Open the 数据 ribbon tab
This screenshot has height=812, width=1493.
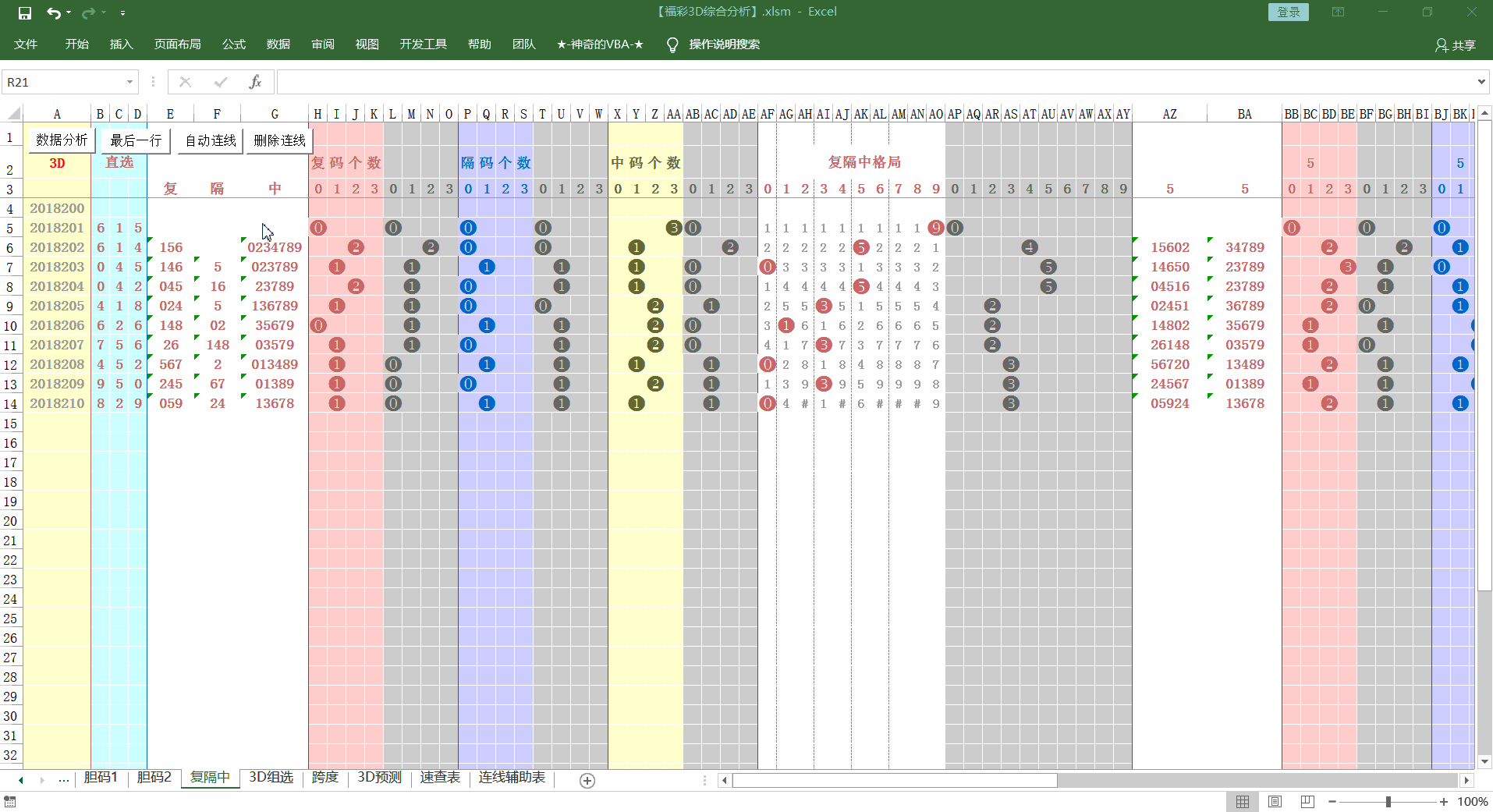tap(278, 44)
